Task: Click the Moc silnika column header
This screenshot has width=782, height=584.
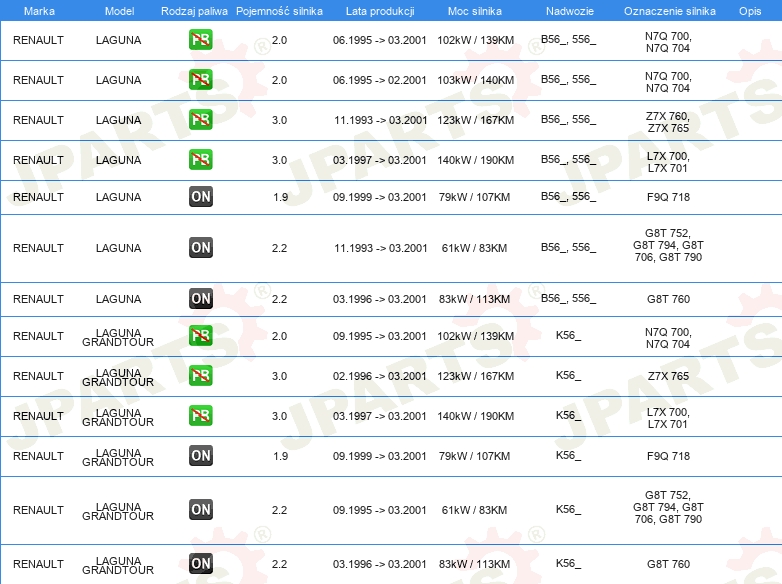Action: coord(475,11)
